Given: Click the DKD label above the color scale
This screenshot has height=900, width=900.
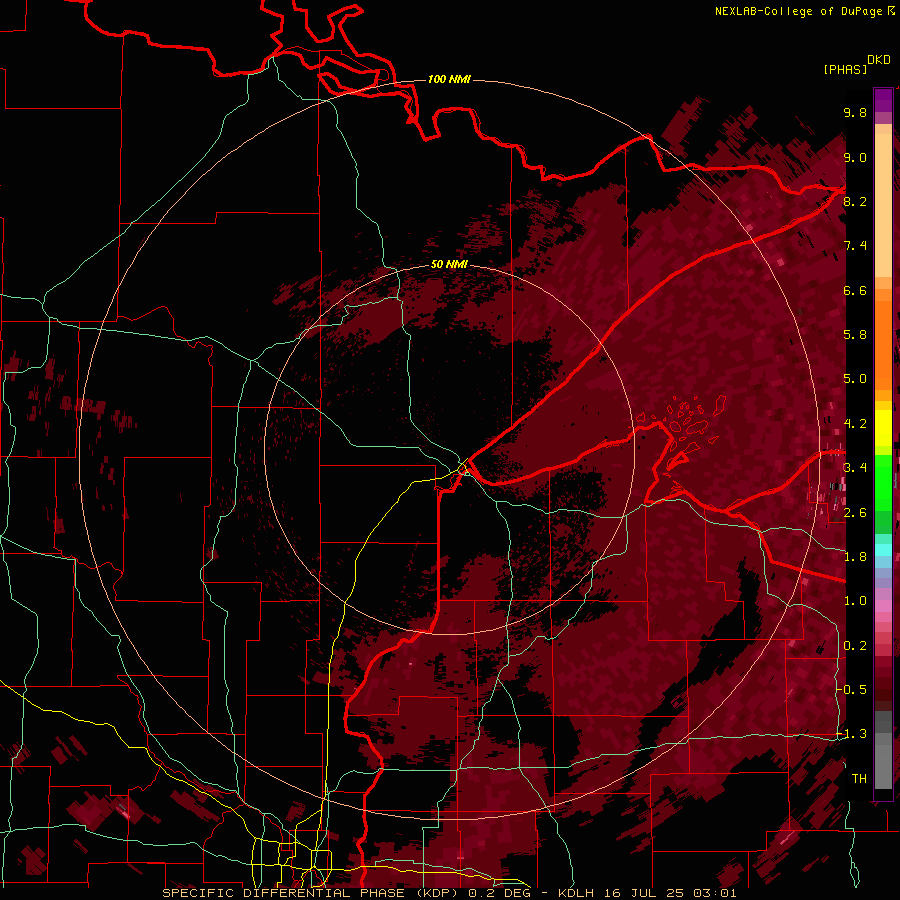Looking at the screenshot, I should pos(879,60).
